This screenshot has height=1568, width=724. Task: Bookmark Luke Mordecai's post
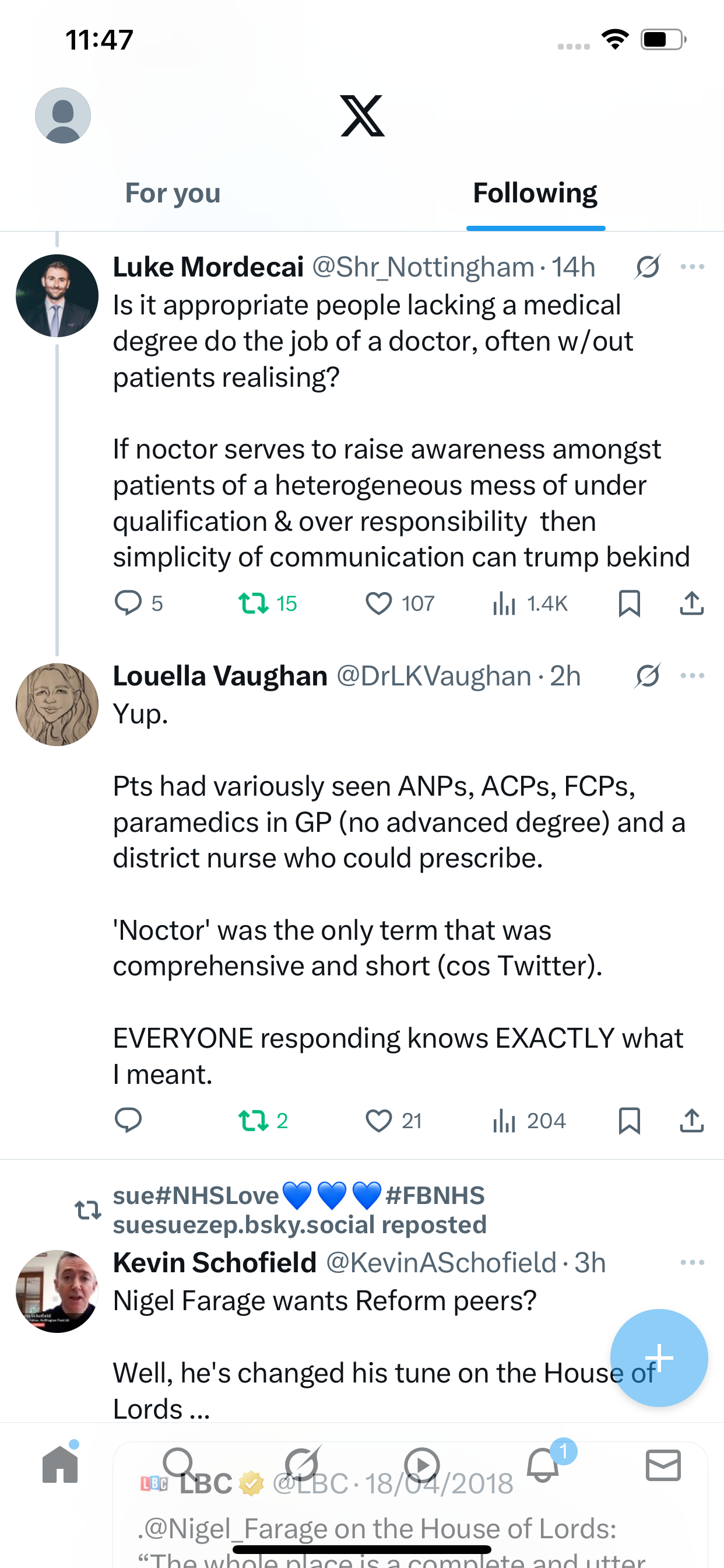click(x=629, y=603)
